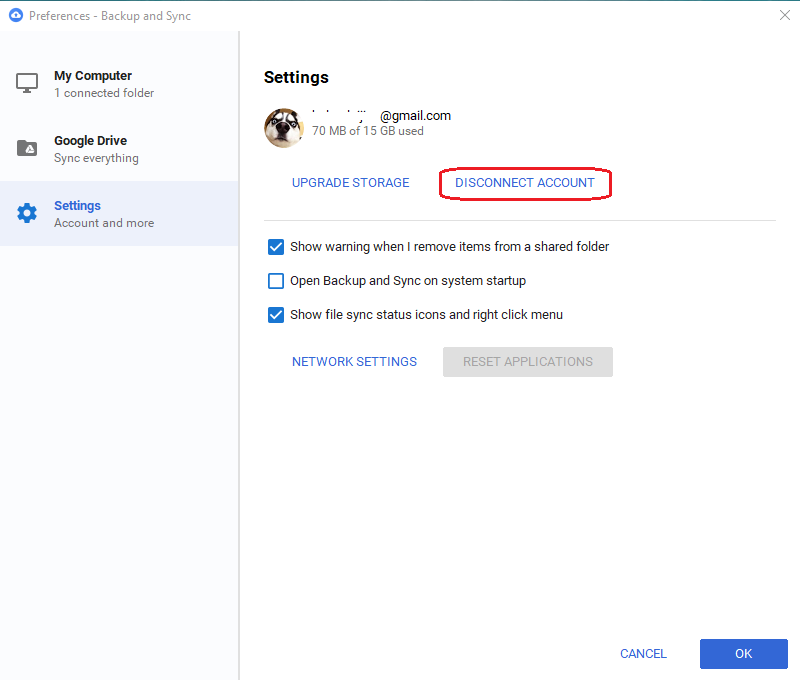This screenshot has width=800, height=680.
Task: Click the gmail.com account label
Action: 415,115
